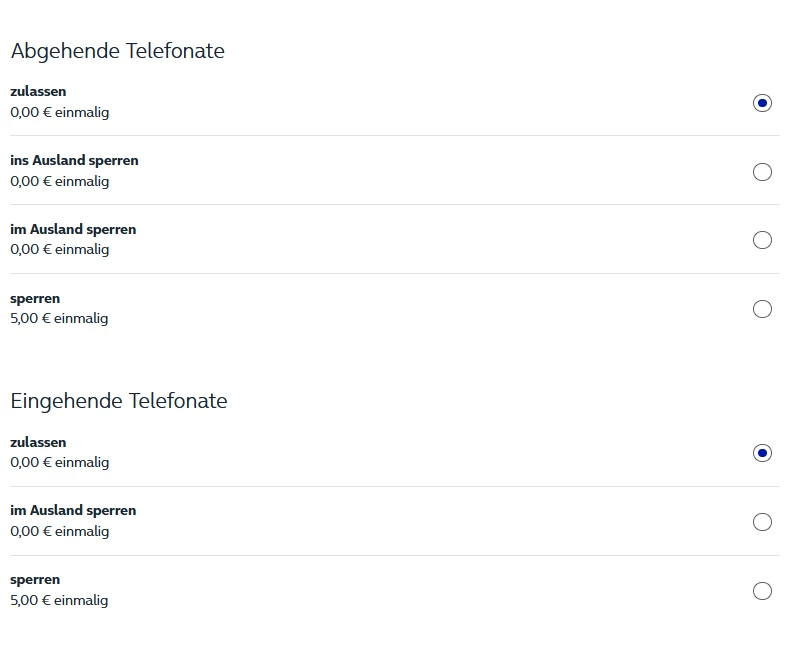Choose outgoing "im Ausland sperren" radio button

[x=762, y=240]
